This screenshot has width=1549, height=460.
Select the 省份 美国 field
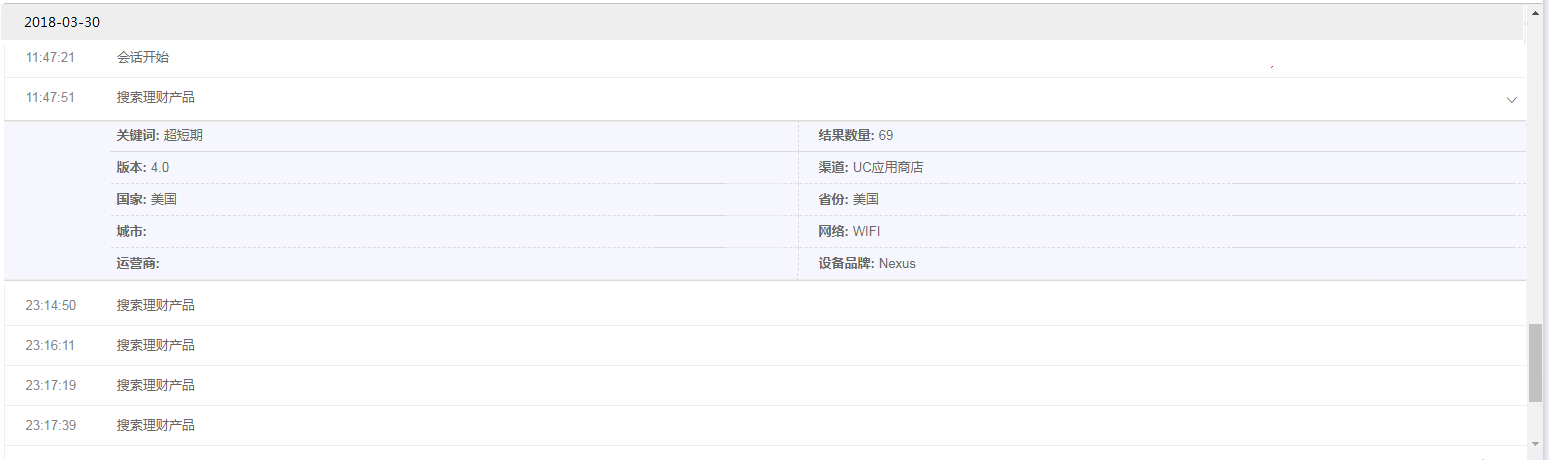[x=848, y=199]
